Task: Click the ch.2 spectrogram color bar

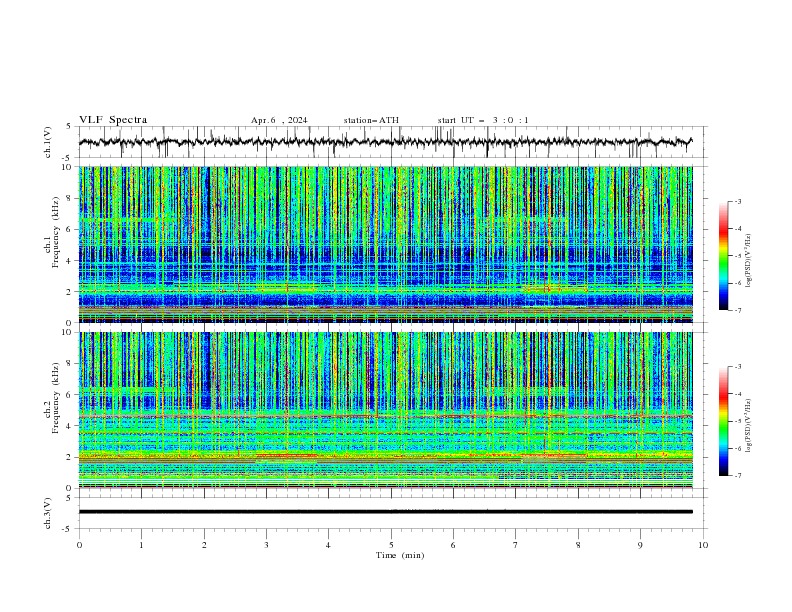Action: (x=723, y=421)
